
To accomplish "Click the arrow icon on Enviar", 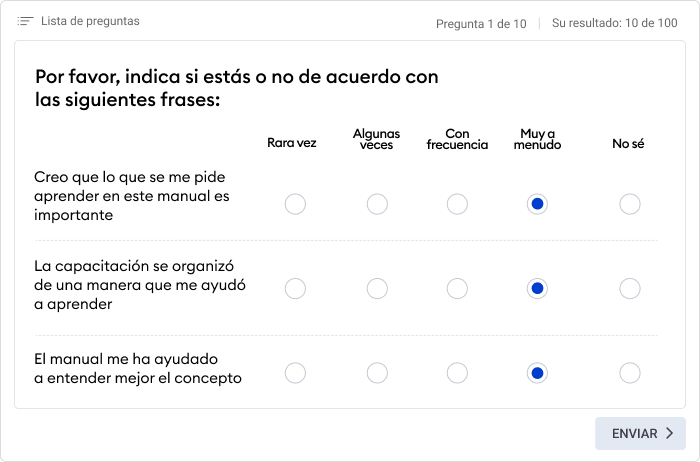I will click(670, 434).
